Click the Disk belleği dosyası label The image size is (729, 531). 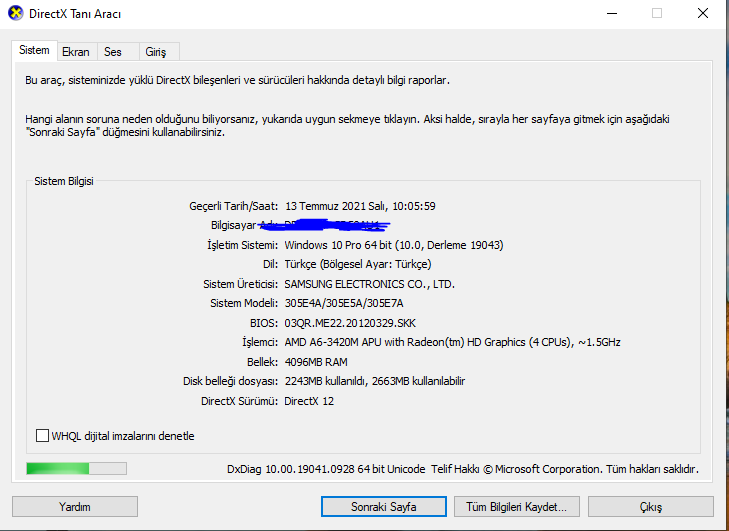[x=231, y=381]
